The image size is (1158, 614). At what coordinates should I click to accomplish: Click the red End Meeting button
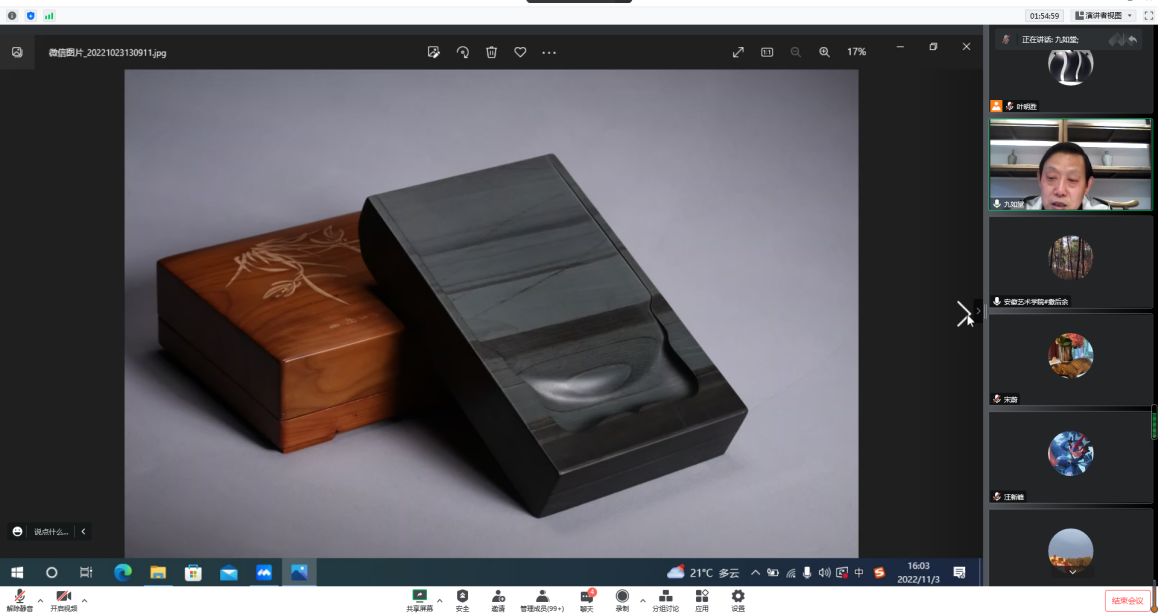(x=1127, y=600)
